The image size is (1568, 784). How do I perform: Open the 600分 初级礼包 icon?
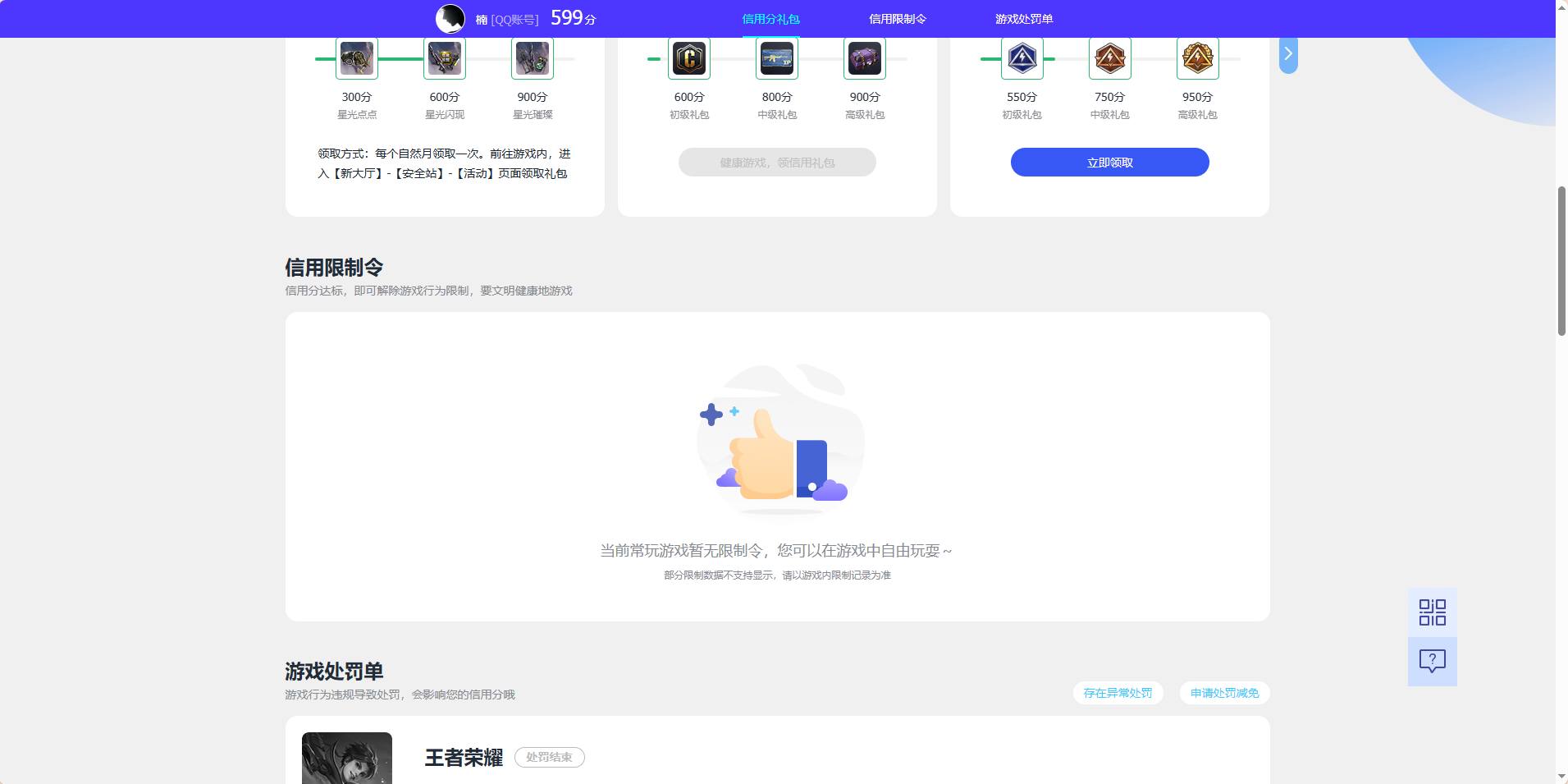(690, 57)
